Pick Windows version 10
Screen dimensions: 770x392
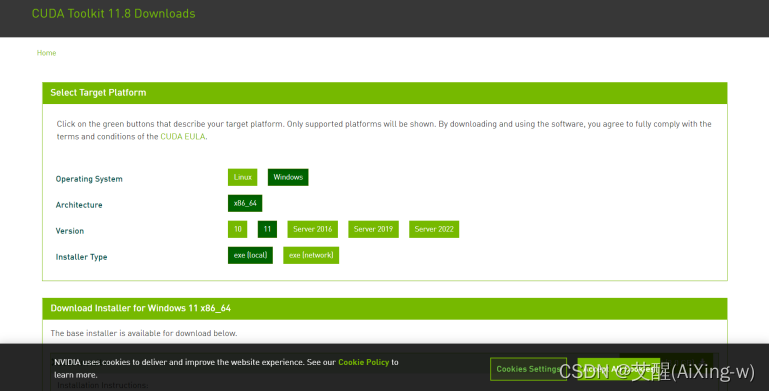coord(238,229)
